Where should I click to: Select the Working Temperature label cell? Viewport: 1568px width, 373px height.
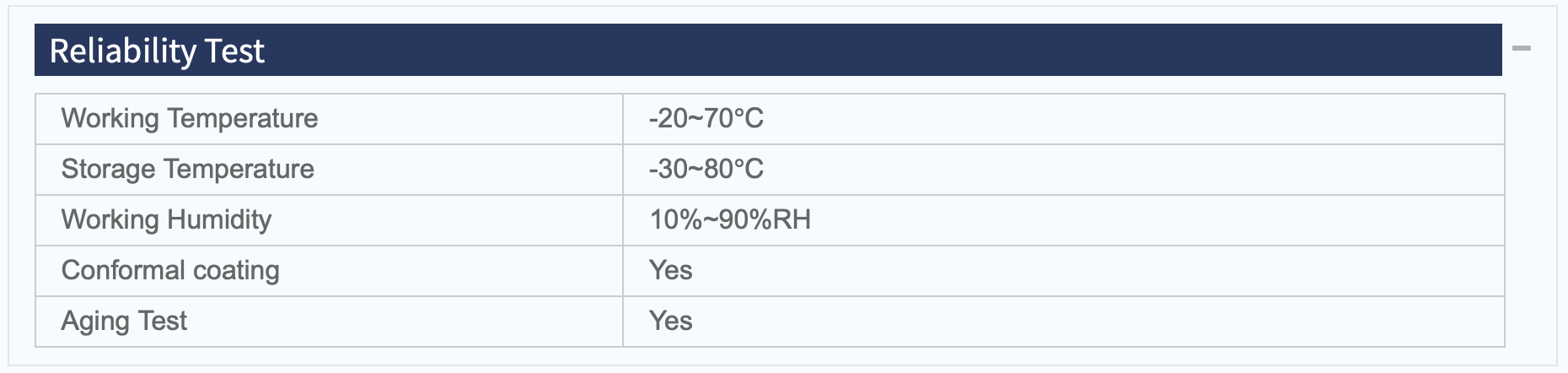[x=329, y=119]
